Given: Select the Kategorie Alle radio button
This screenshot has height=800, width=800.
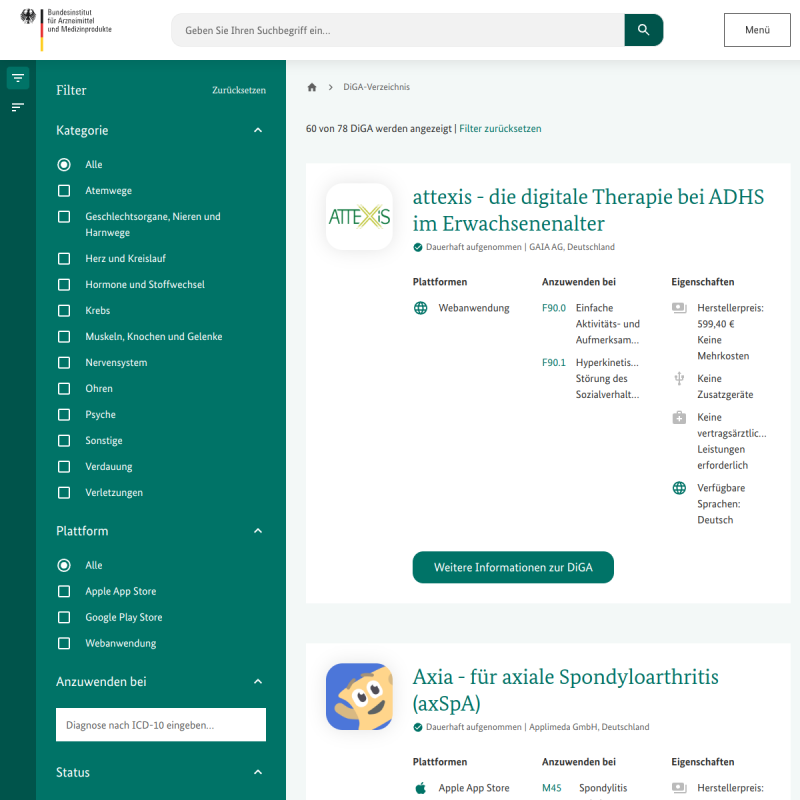Looking at the screenshot, I should click(64, 165).
